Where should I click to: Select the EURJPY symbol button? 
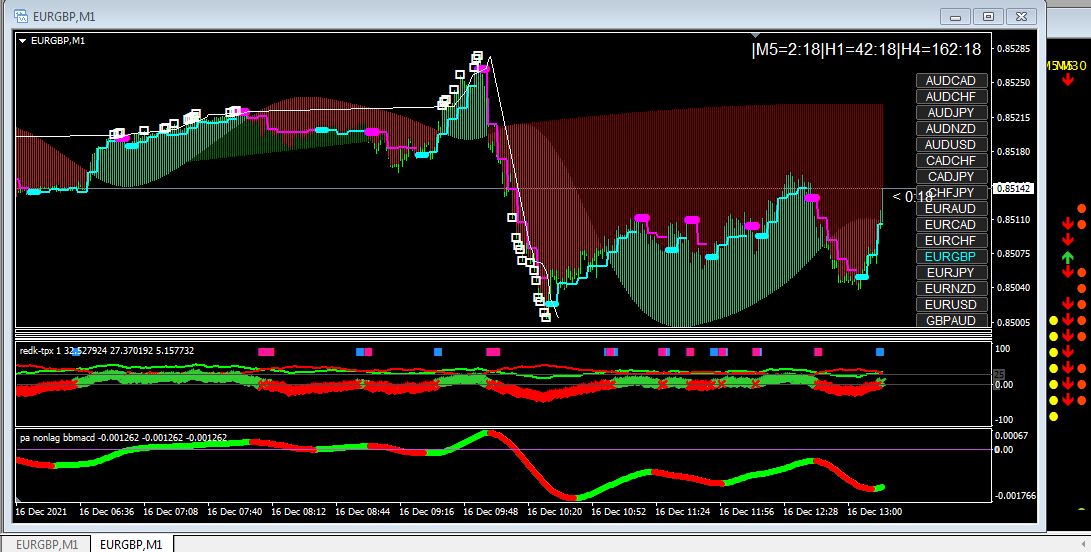[x=951, y=273]
